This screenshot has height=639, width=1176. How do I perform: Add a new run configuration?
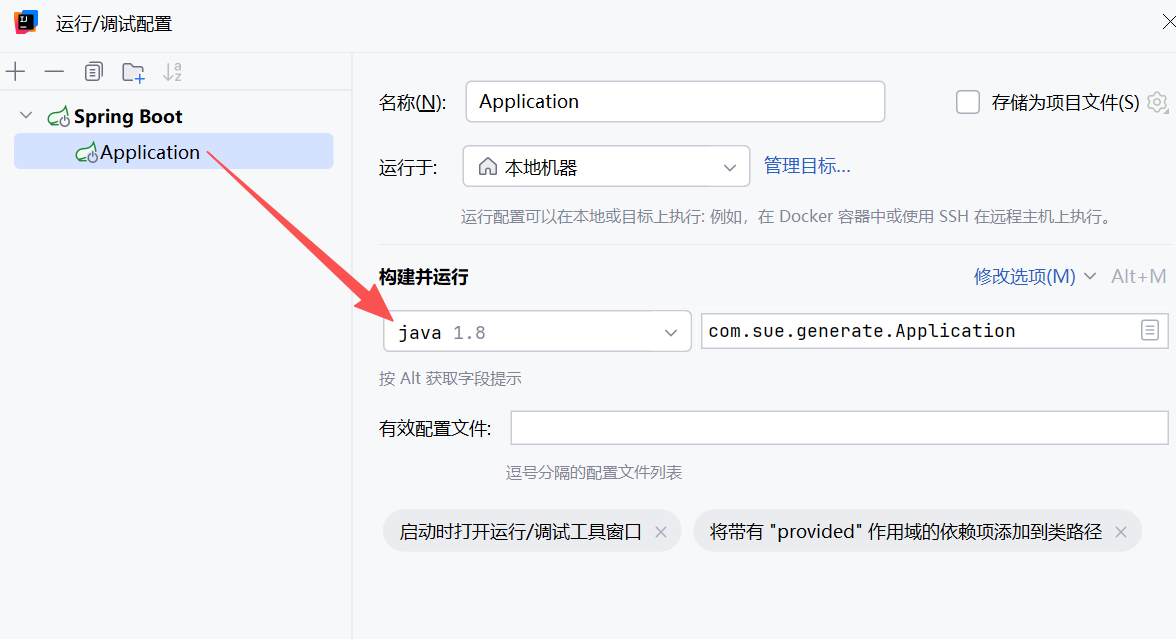pyautogui.click(x=16, y=72)
